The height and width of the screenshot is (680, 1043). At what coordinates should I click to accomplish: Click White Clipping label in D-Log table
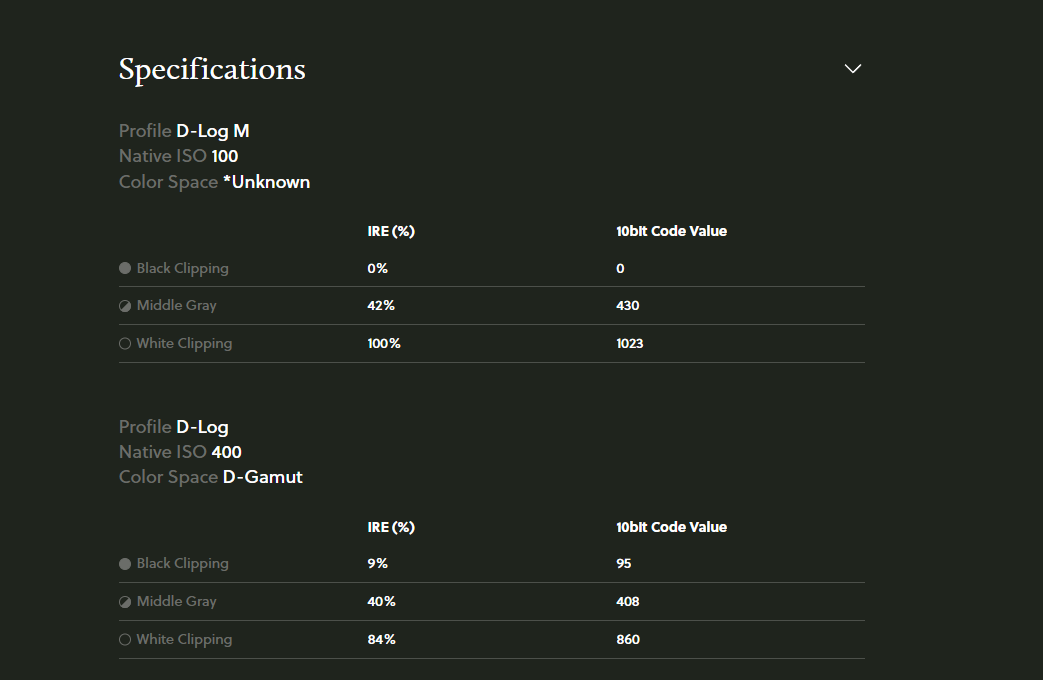coord(184,639)
